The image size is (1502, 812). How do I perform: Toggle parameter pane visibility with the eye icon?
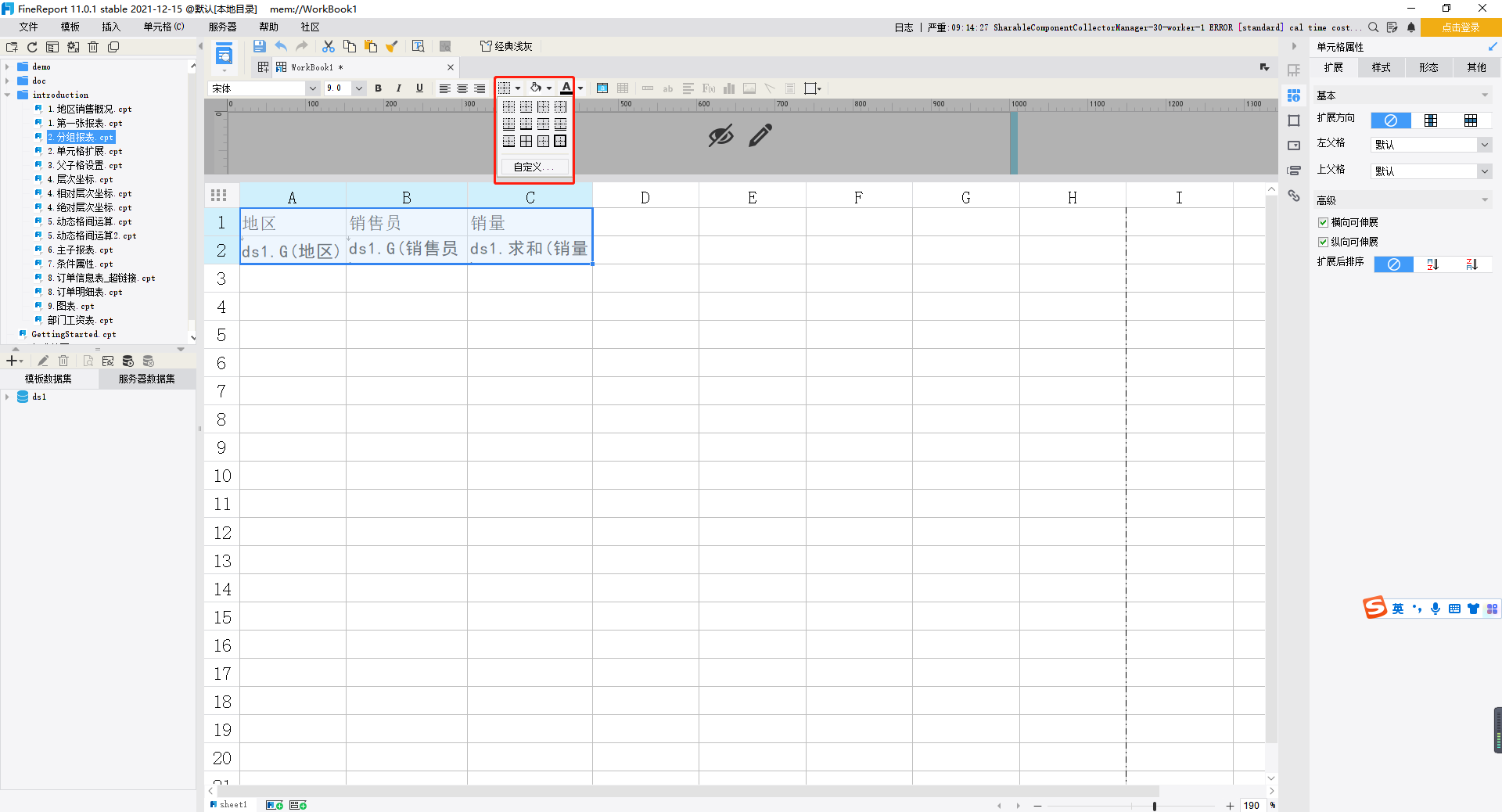(x=720, y=135)
